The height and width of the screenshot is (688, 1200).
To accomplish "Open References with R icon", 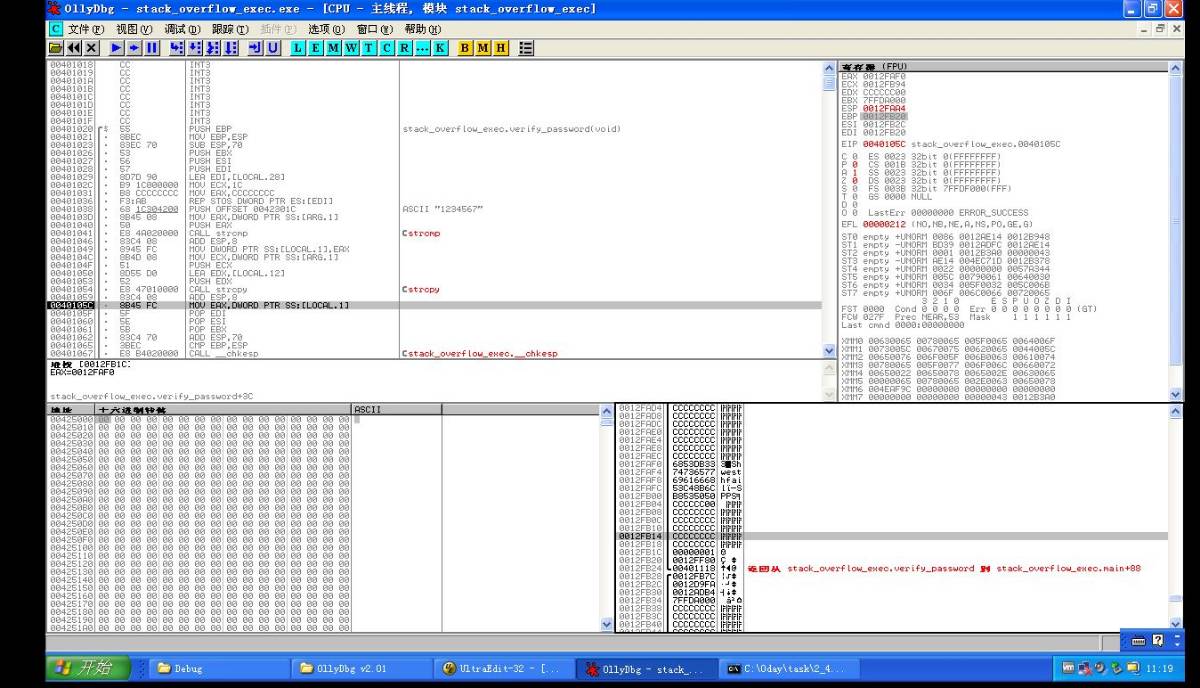I will 404,48.
